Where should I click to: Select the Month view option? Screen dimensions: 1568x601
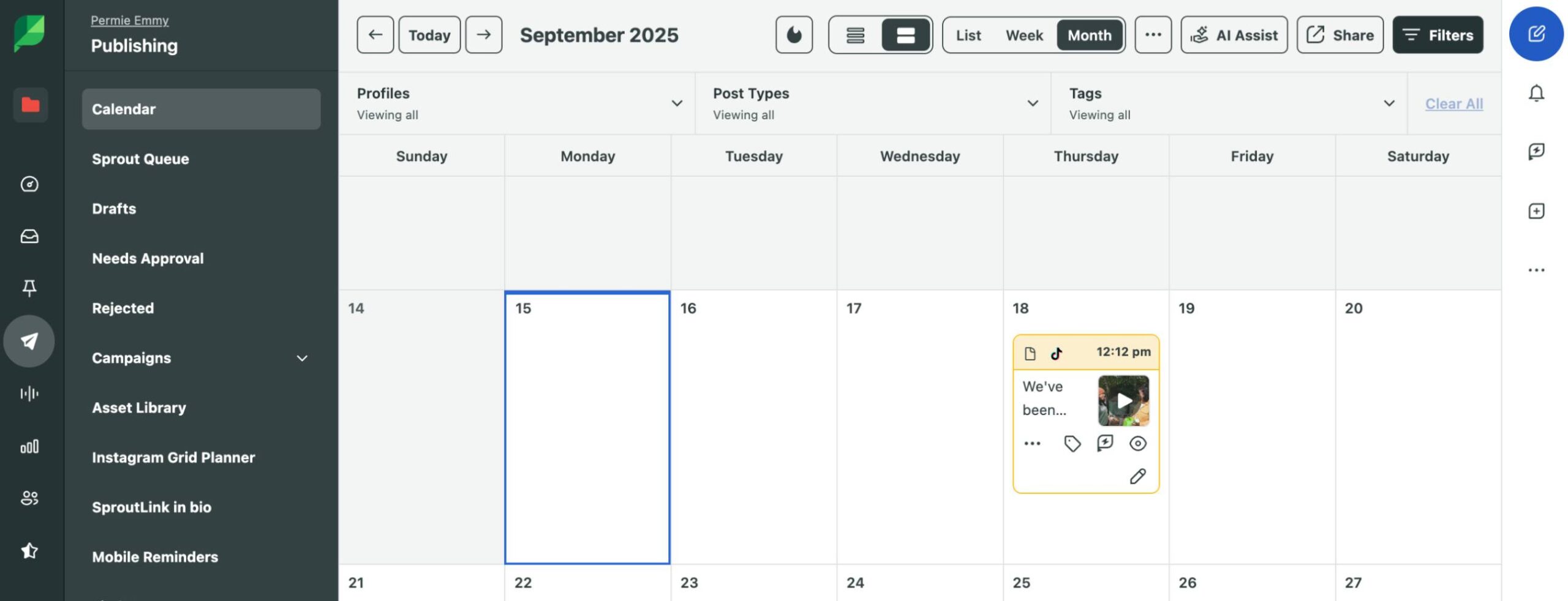coord(1090,35)
